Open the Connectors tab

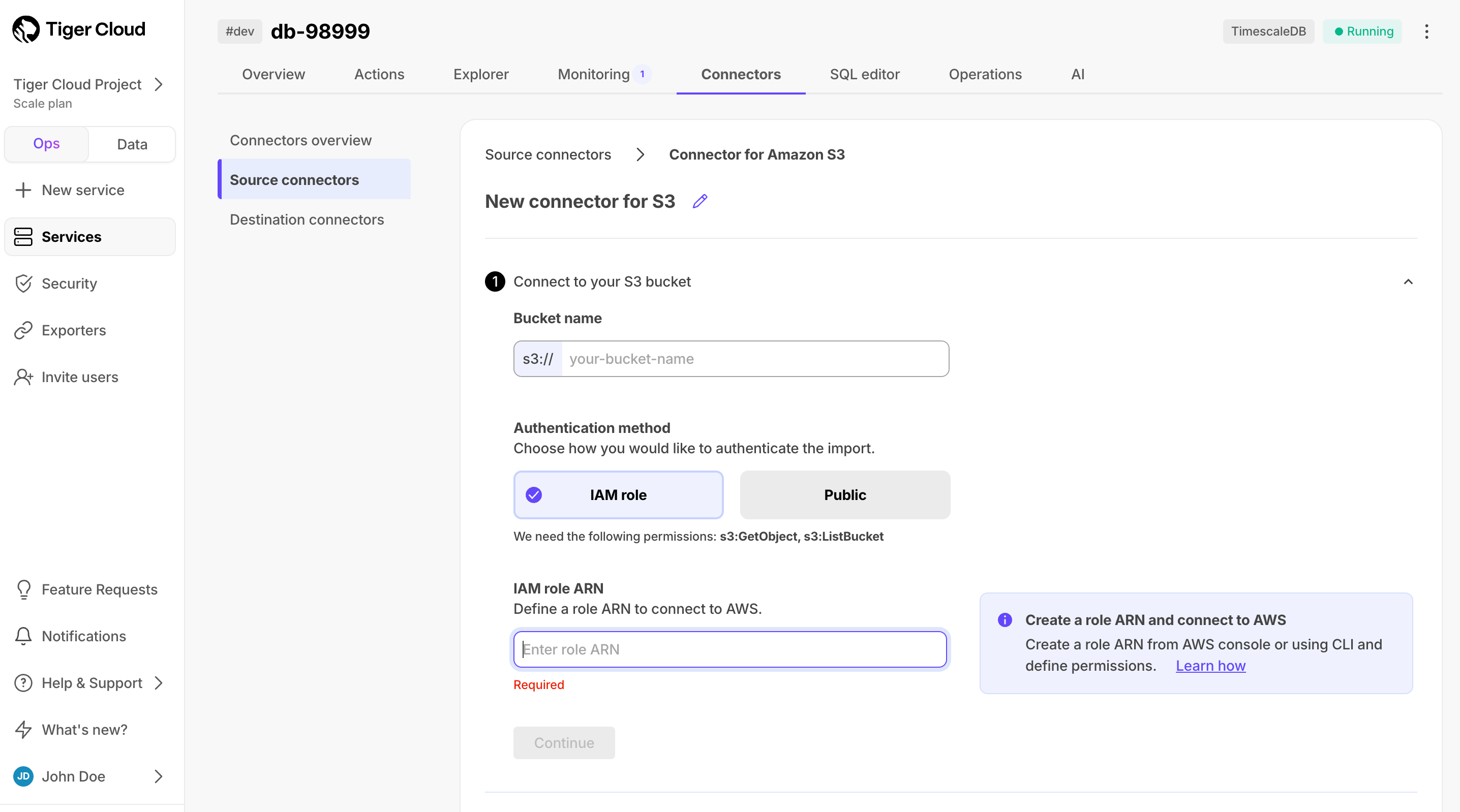(x=741, y=74)
